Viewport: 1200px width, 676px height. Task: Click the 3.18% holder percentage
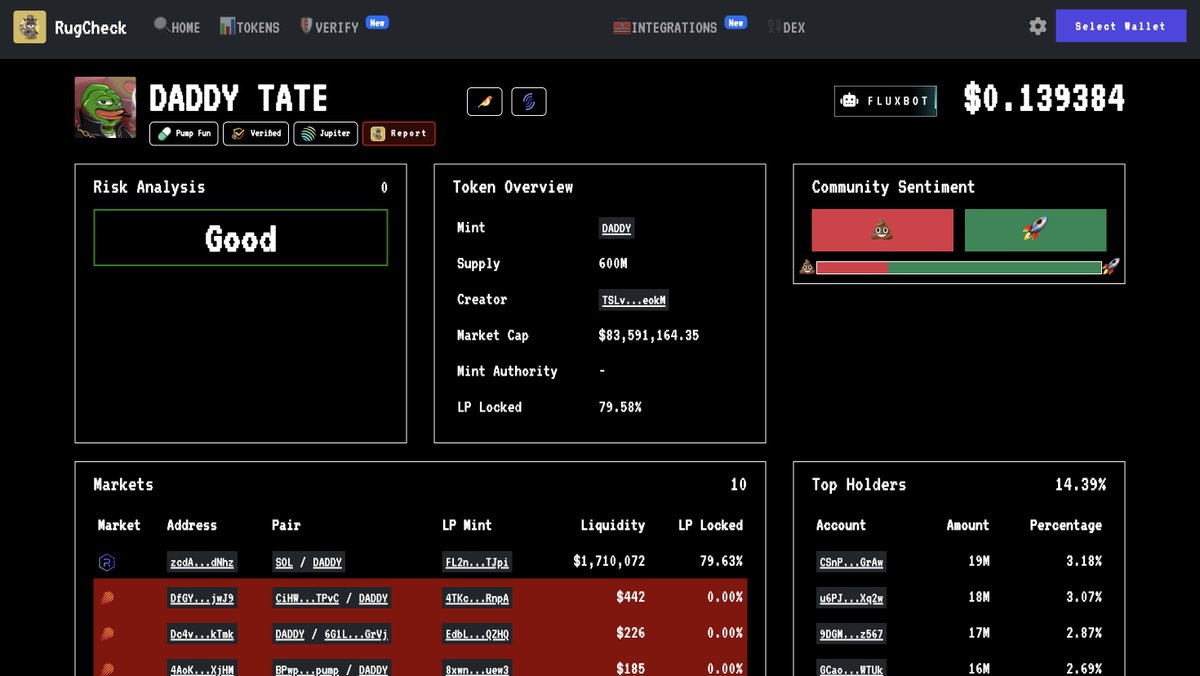(x=1084, y=562)
